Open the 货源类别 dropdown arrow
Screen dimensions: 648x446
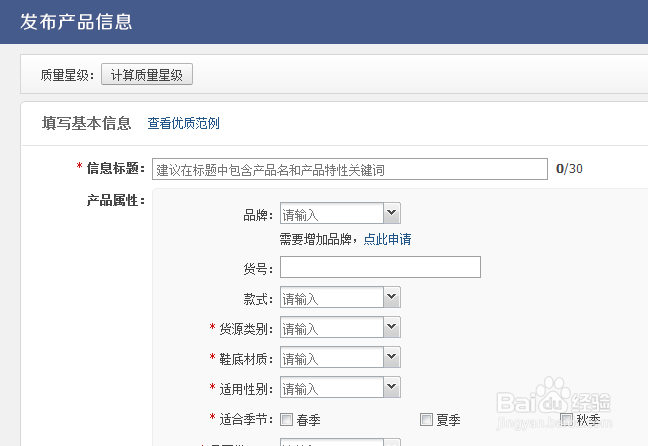tap(392, 327)
